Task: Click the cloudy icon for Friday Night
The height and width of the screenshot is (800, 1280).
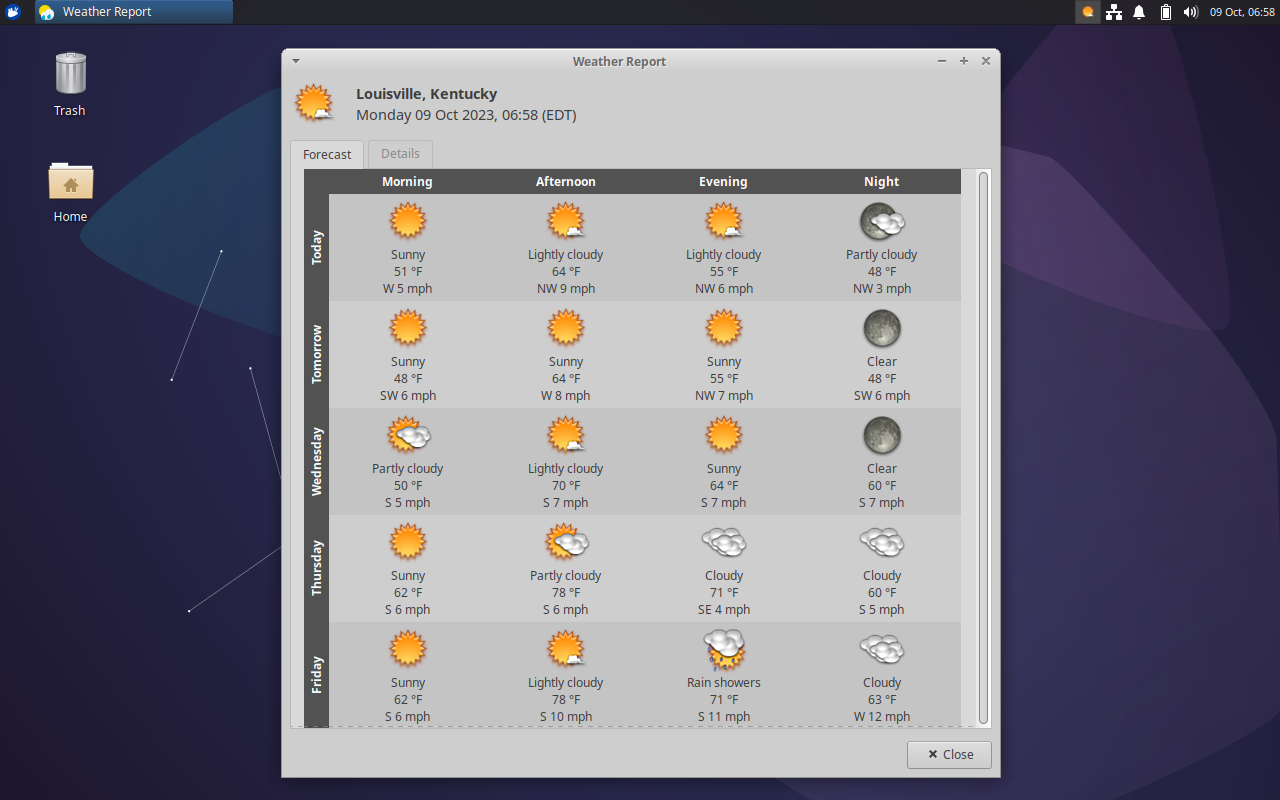Action: pyautogui.click(x=882, y=649)
